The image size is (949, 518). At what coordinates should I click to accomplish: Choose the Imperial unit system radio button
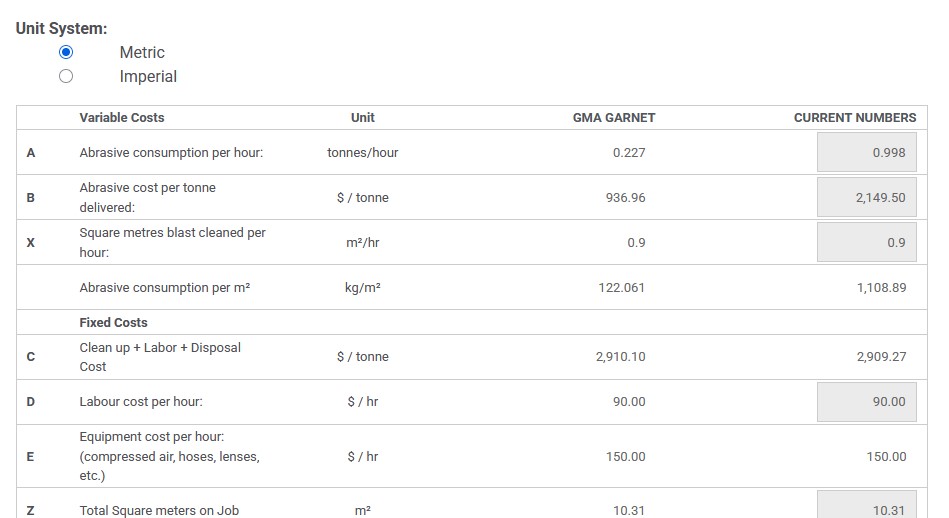tap(66, 76)
